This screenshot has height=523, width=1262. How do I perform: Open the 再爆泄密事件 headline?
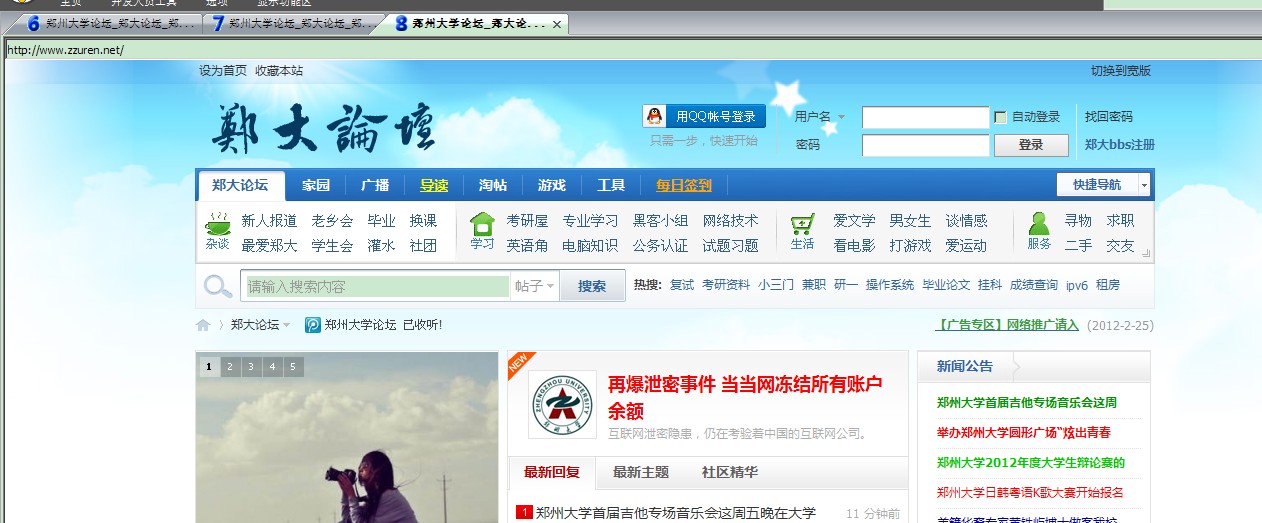click(745, 397)
